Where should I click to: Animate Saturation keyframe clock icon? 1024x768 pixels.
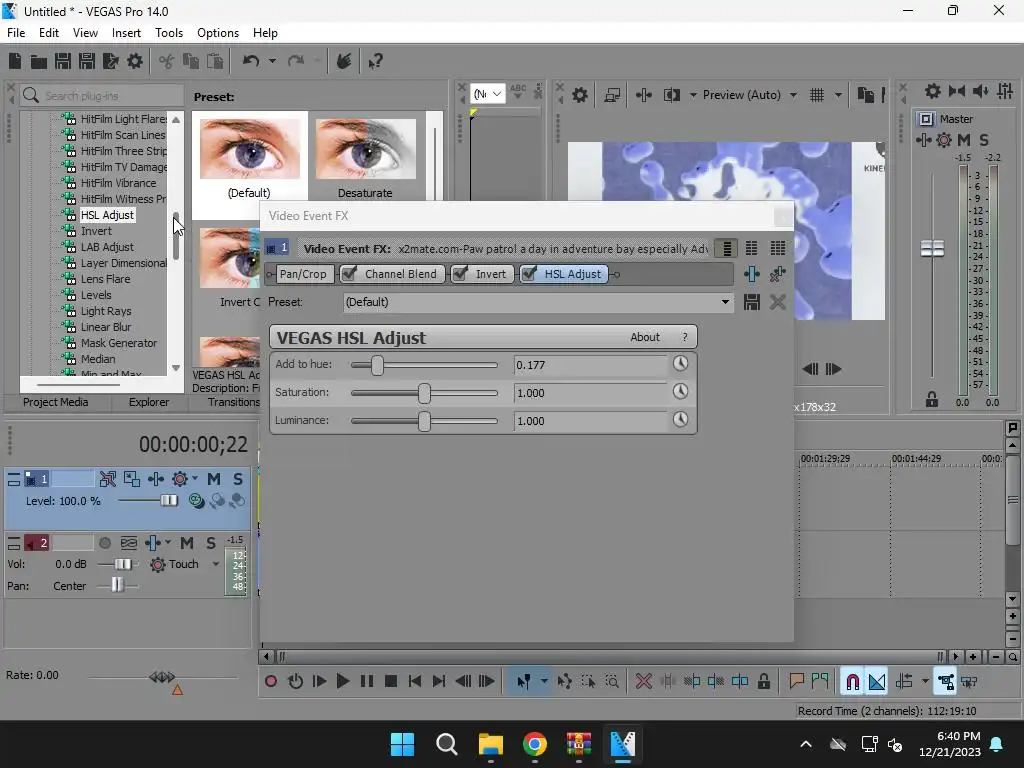coord(680,391)
